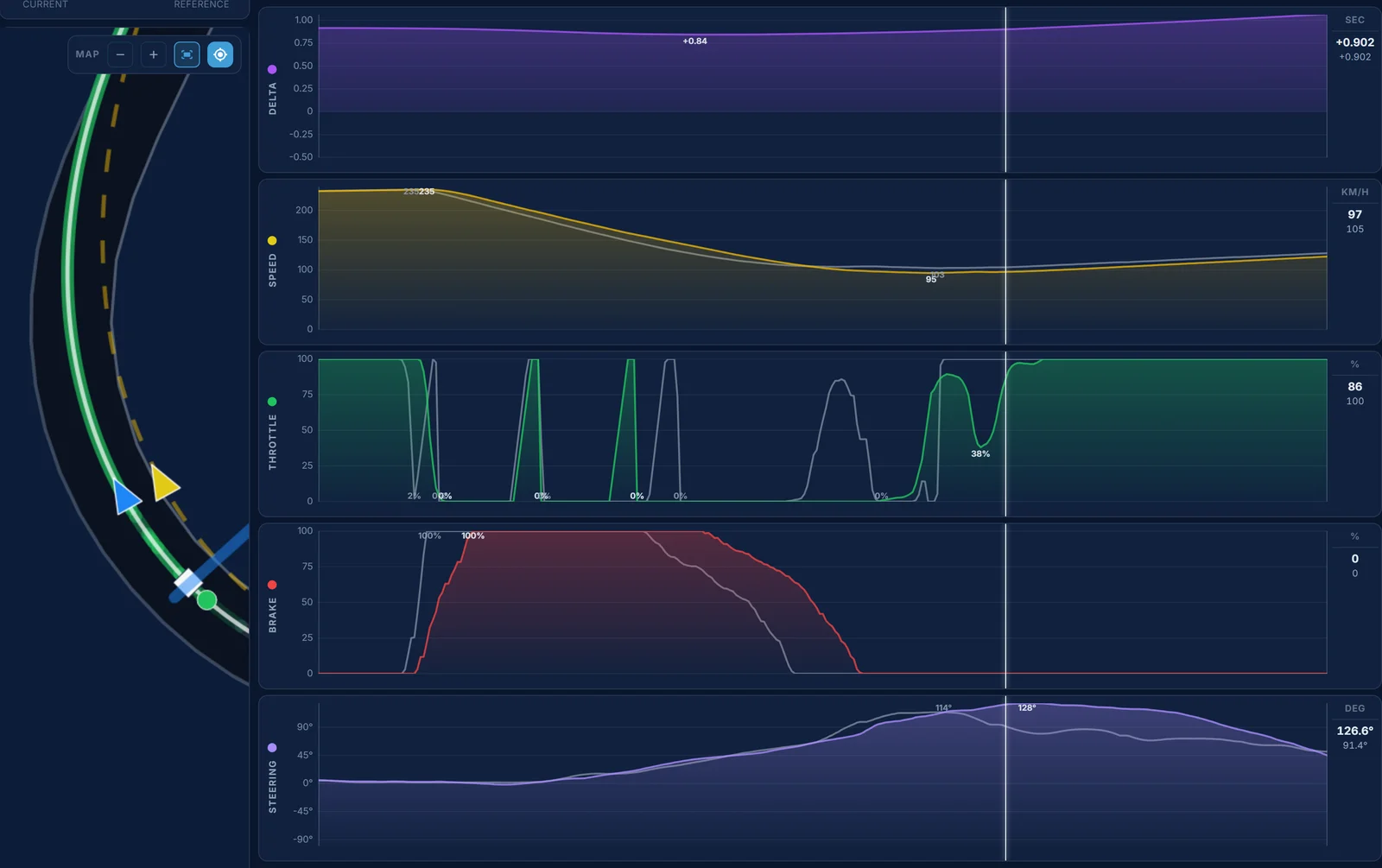The height and width of the screenshot is (868, 1382).
Task: Click the +0.84 delta label on chart
Action: pyautogui.click(x=694, y=41)
